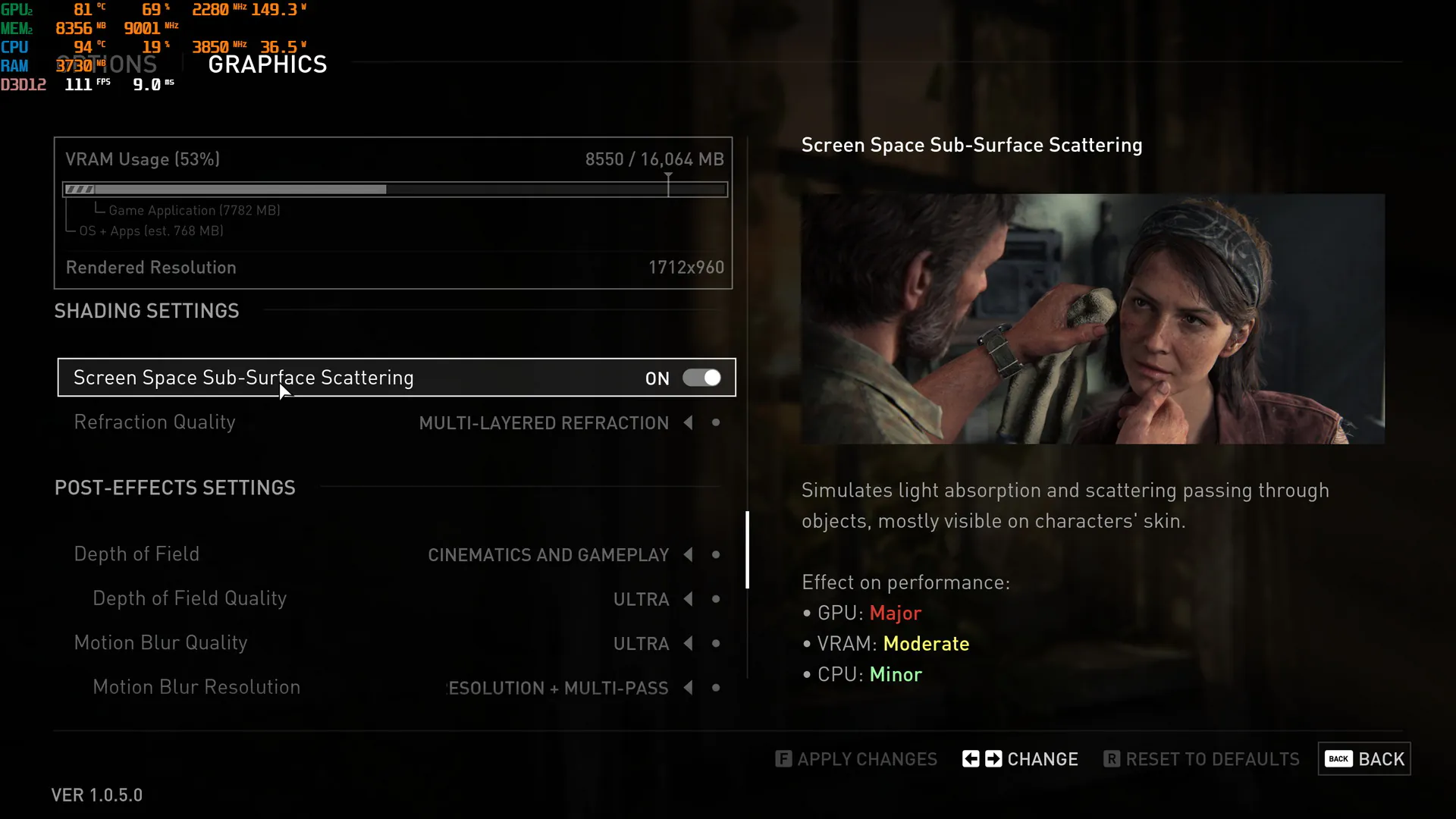Click the settings list scrollbar
The width and height of the screenshot is (1456, 819).
748,550
